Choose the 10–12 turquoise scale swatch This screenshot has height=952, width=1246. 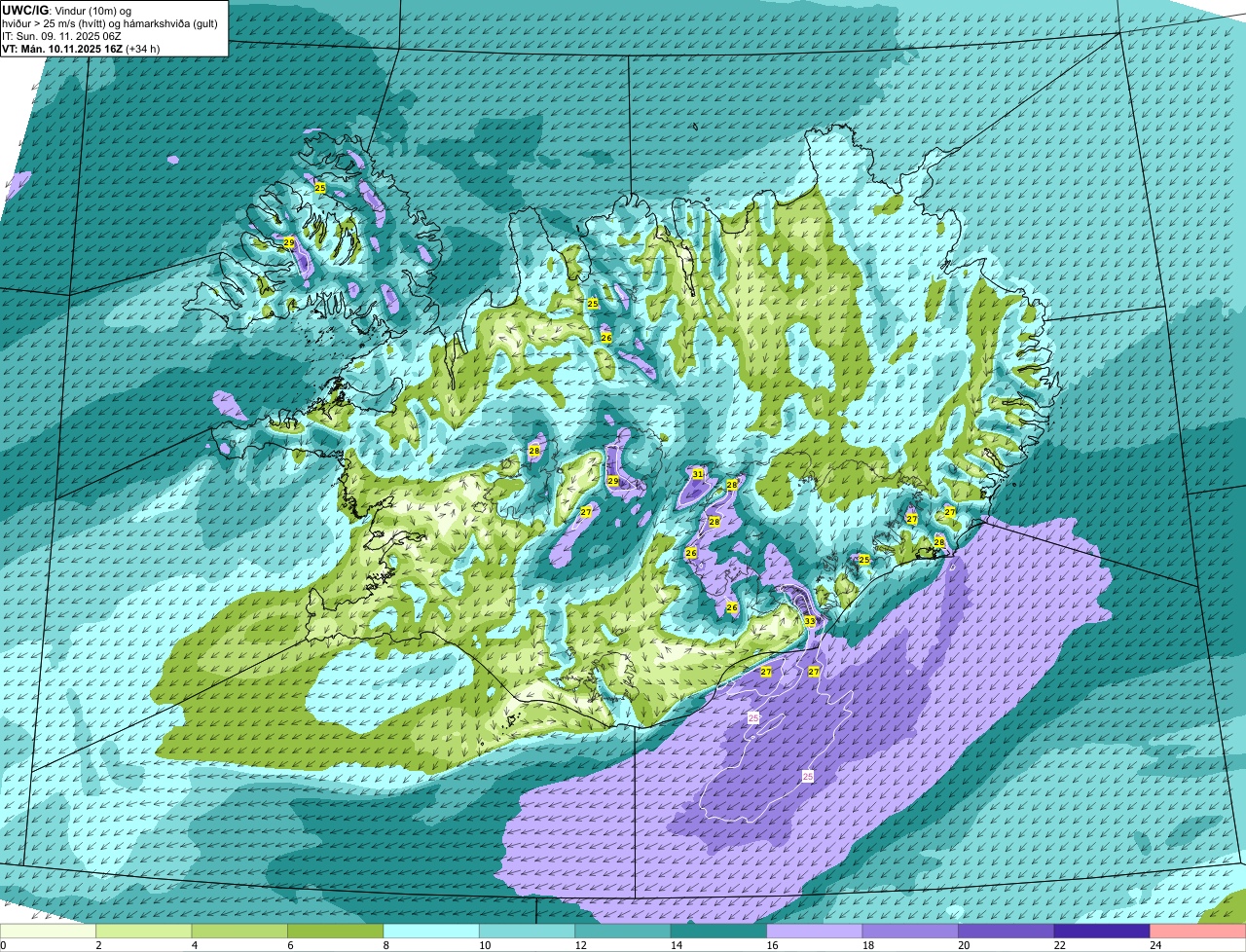coord(527,931)
